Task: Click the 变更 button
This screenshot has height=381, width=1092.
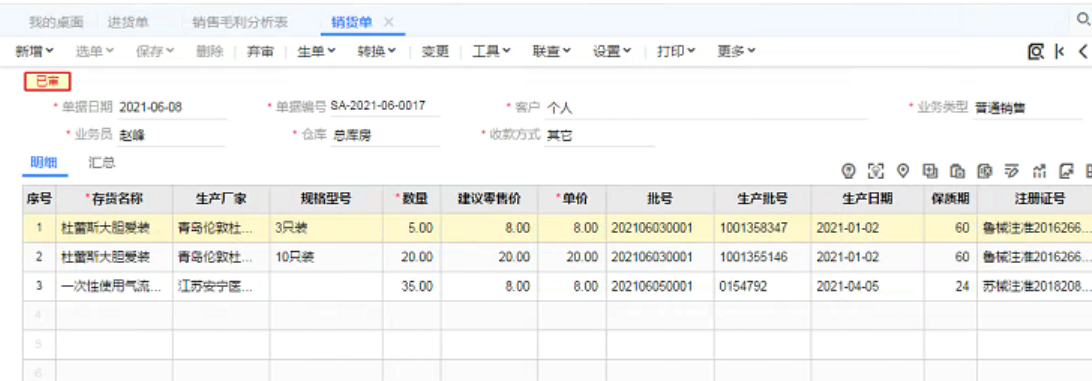Action: pos(435,52)
